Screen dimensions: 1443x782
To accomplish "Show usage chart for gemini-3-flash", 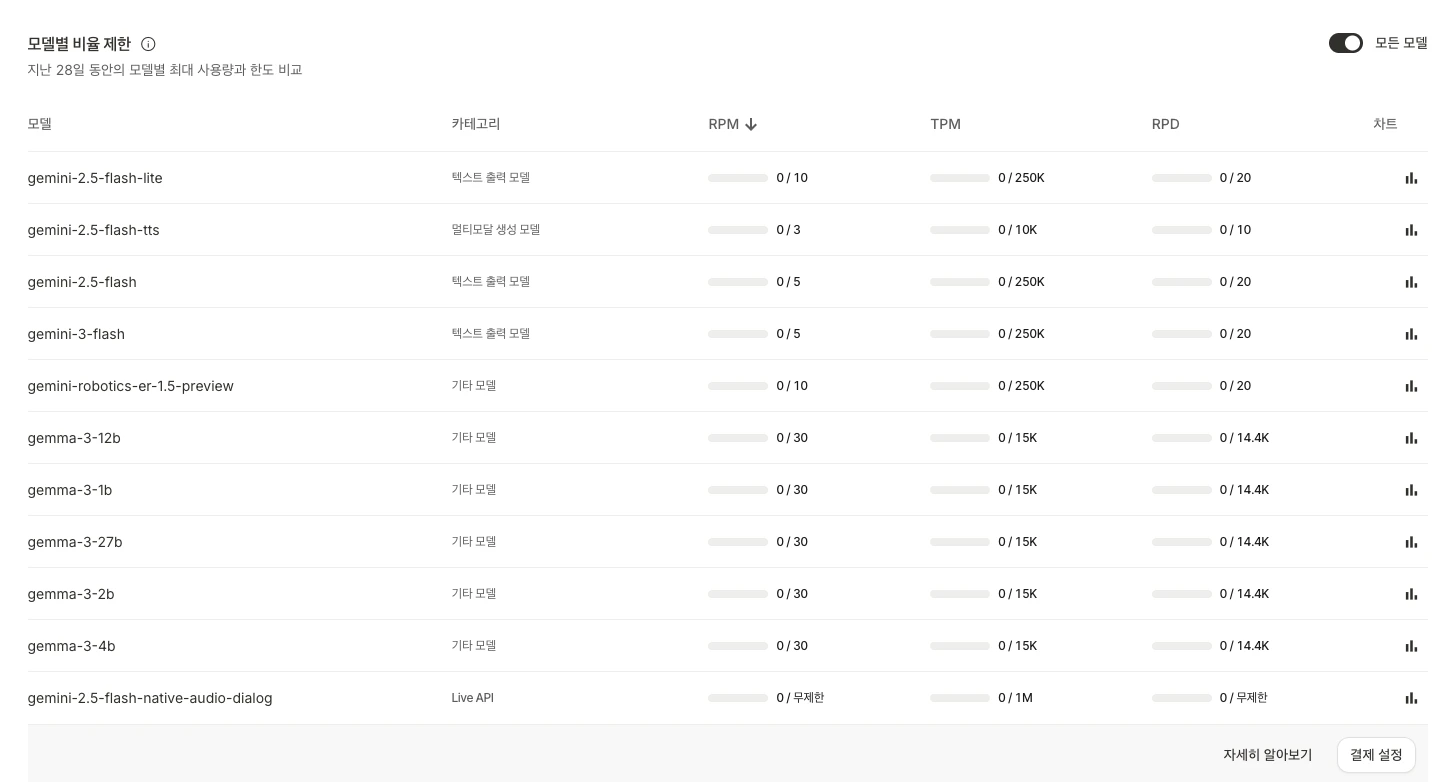I will click(x=1411, y=334).
